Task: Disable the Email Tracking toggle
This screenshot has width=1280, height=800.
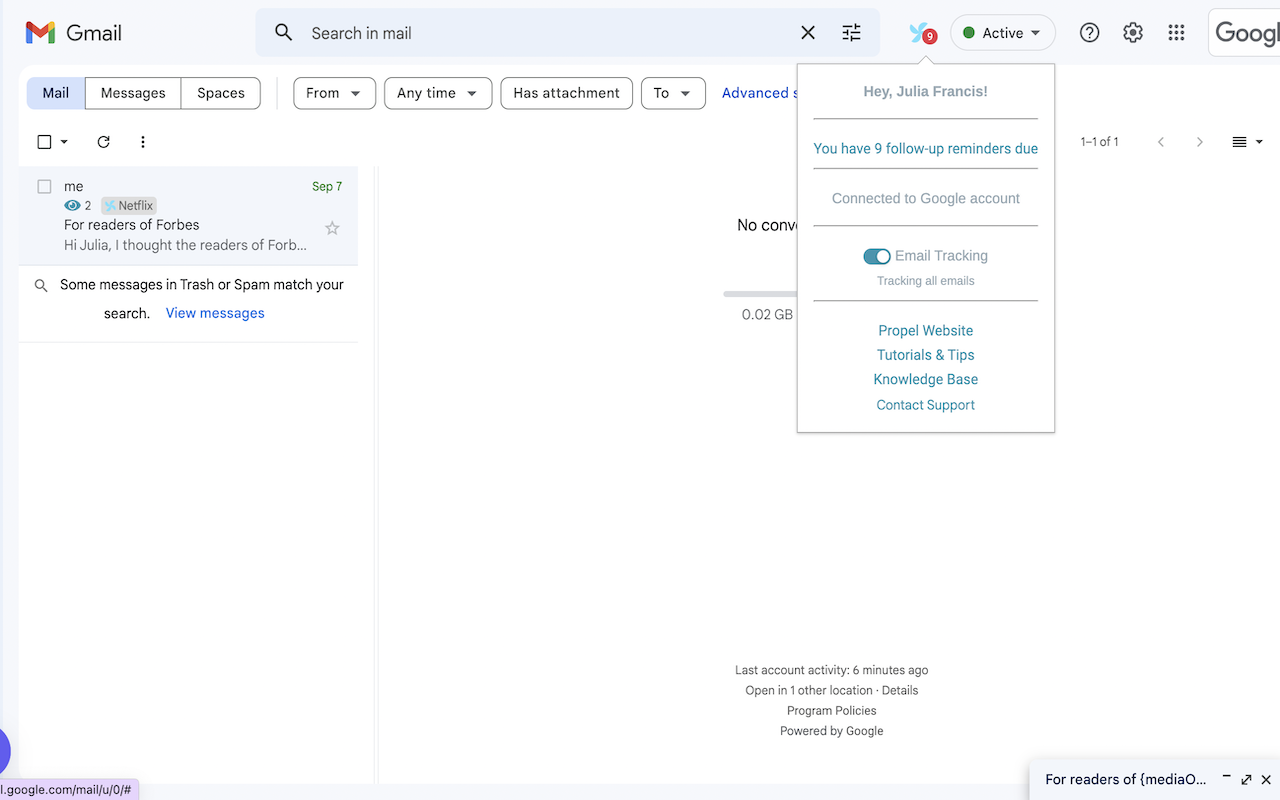Action: pos(877,256)
